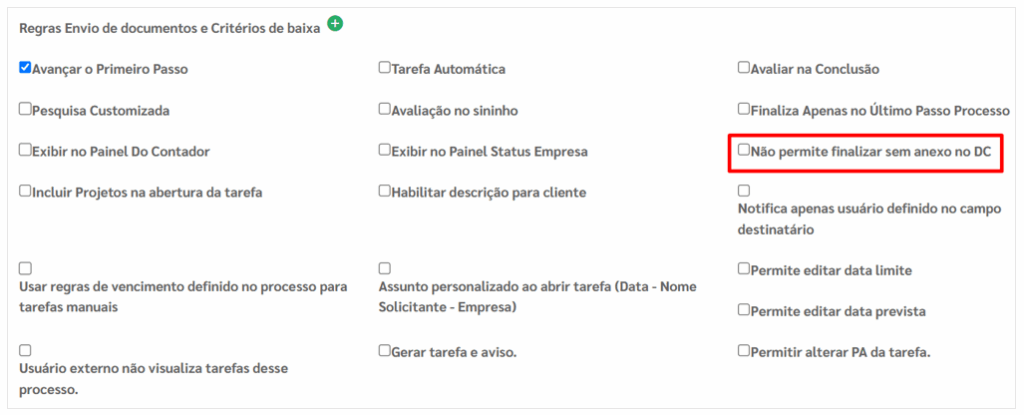Check Permite editar data limite

743,269
